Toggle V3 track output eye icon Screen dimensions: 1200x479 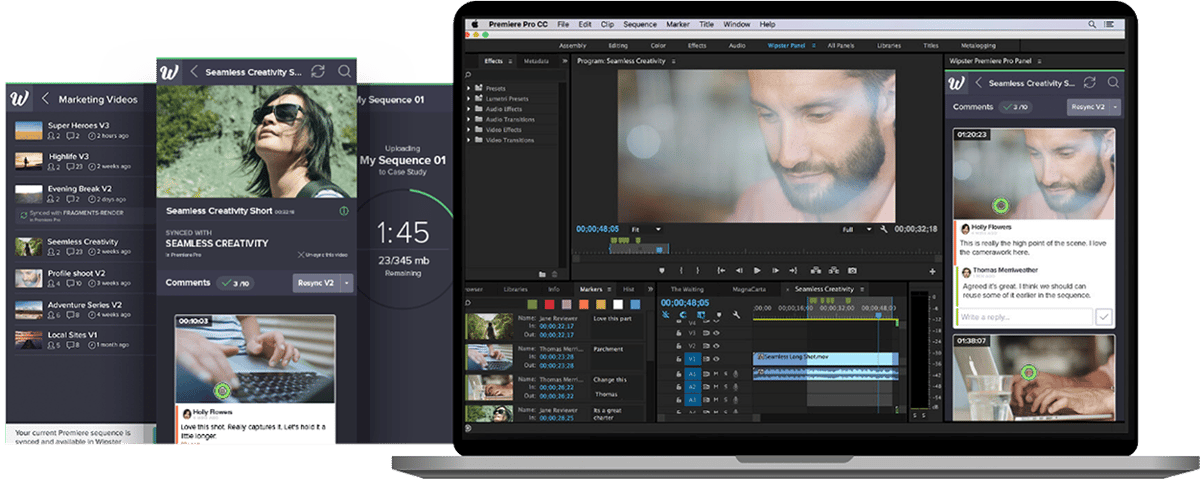pos(715,332)
